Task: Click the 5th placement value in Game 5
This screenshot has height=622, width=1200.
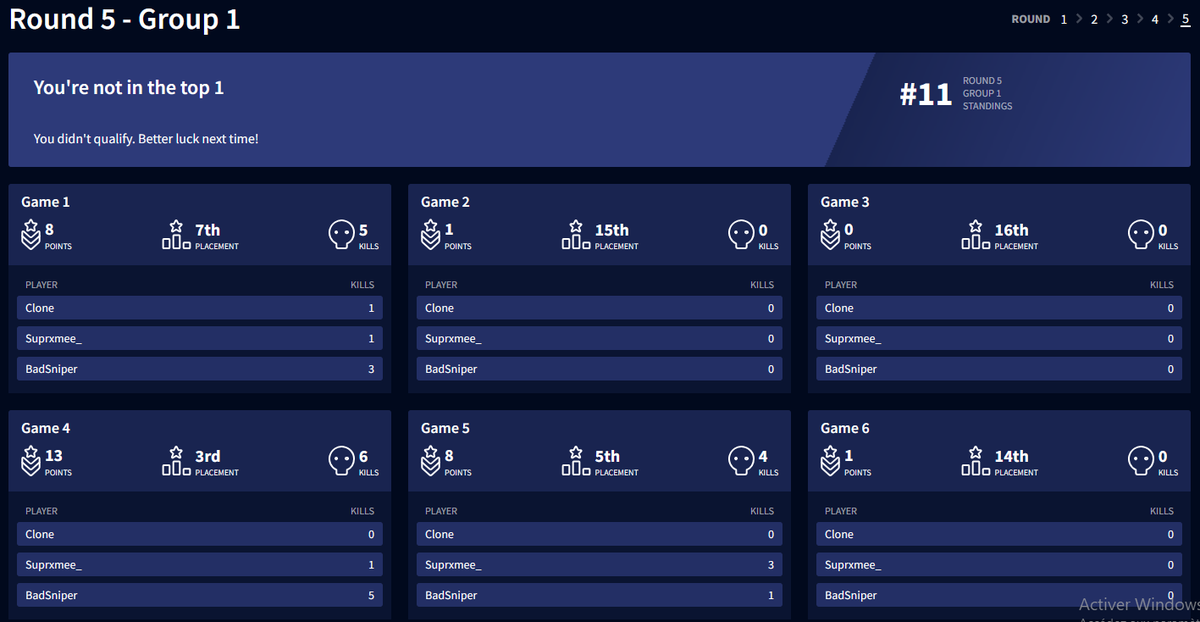Action: coord(607,456)
